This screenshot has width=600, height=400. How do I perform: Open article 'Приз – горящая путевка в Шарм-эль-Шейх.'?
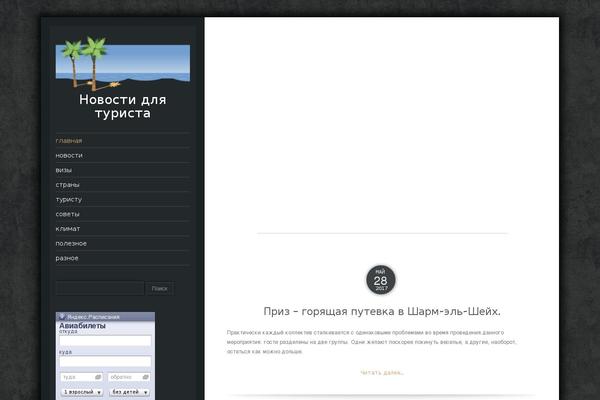382,311
